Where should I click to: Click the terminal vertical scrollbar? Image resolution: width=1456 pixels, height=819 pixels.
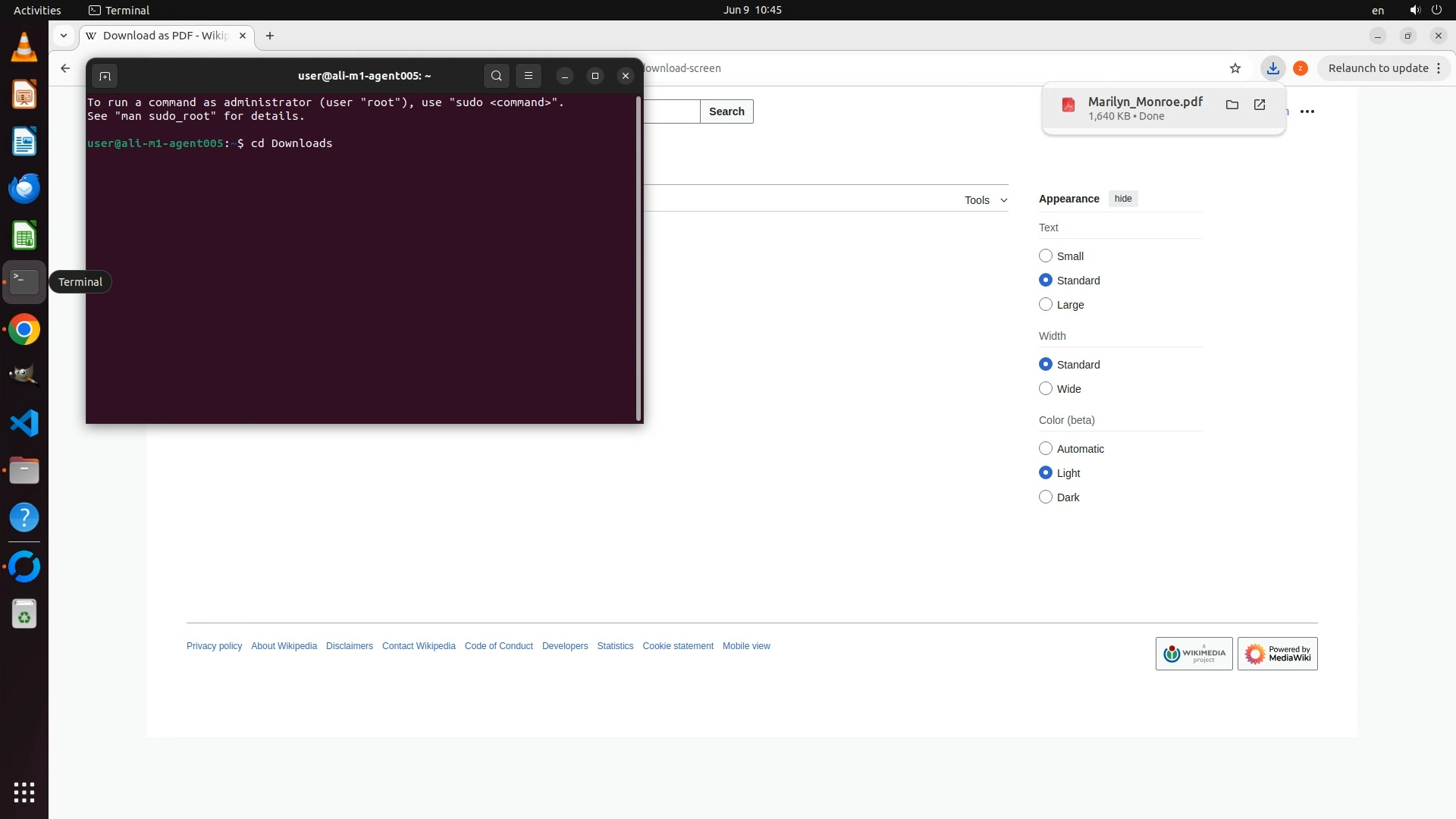click(x=639, y=258)
